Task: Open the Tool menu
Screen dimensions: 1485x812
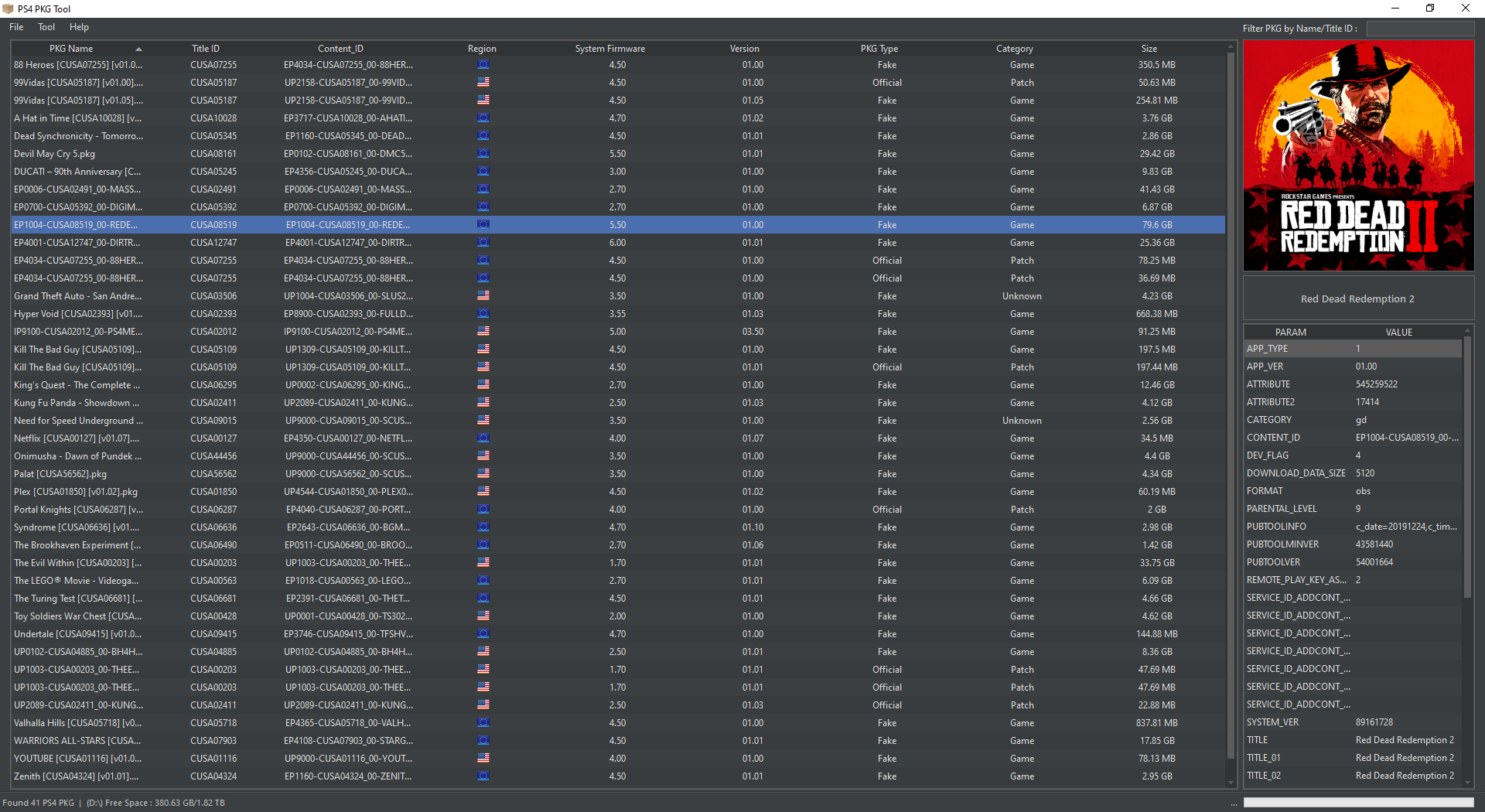Action: click(46, 27)
